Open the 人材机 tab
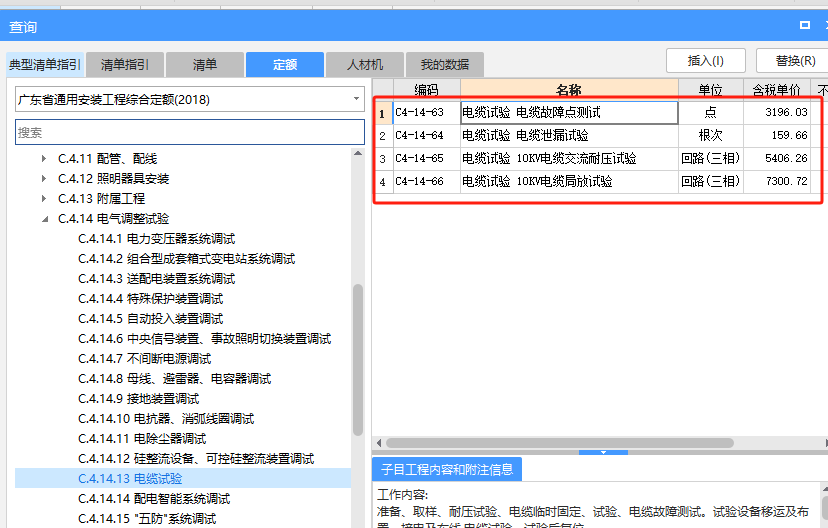Screen dimensions: 828x528 click(365, 65)
